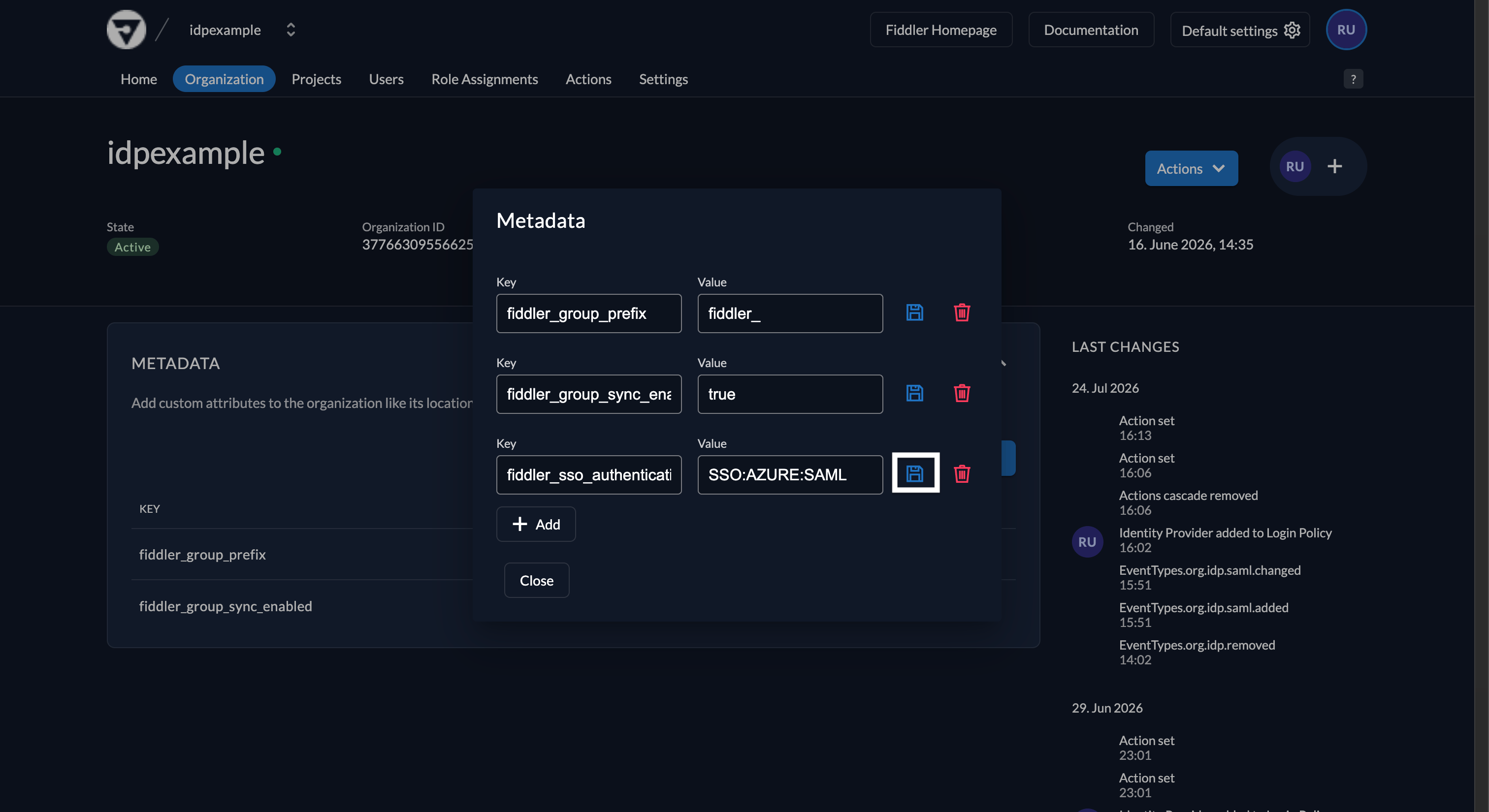The width and height of the screenshot is (1489, 812).
Task: Click fiddler_group_prefix row in background table
Action: coord(302,555)
